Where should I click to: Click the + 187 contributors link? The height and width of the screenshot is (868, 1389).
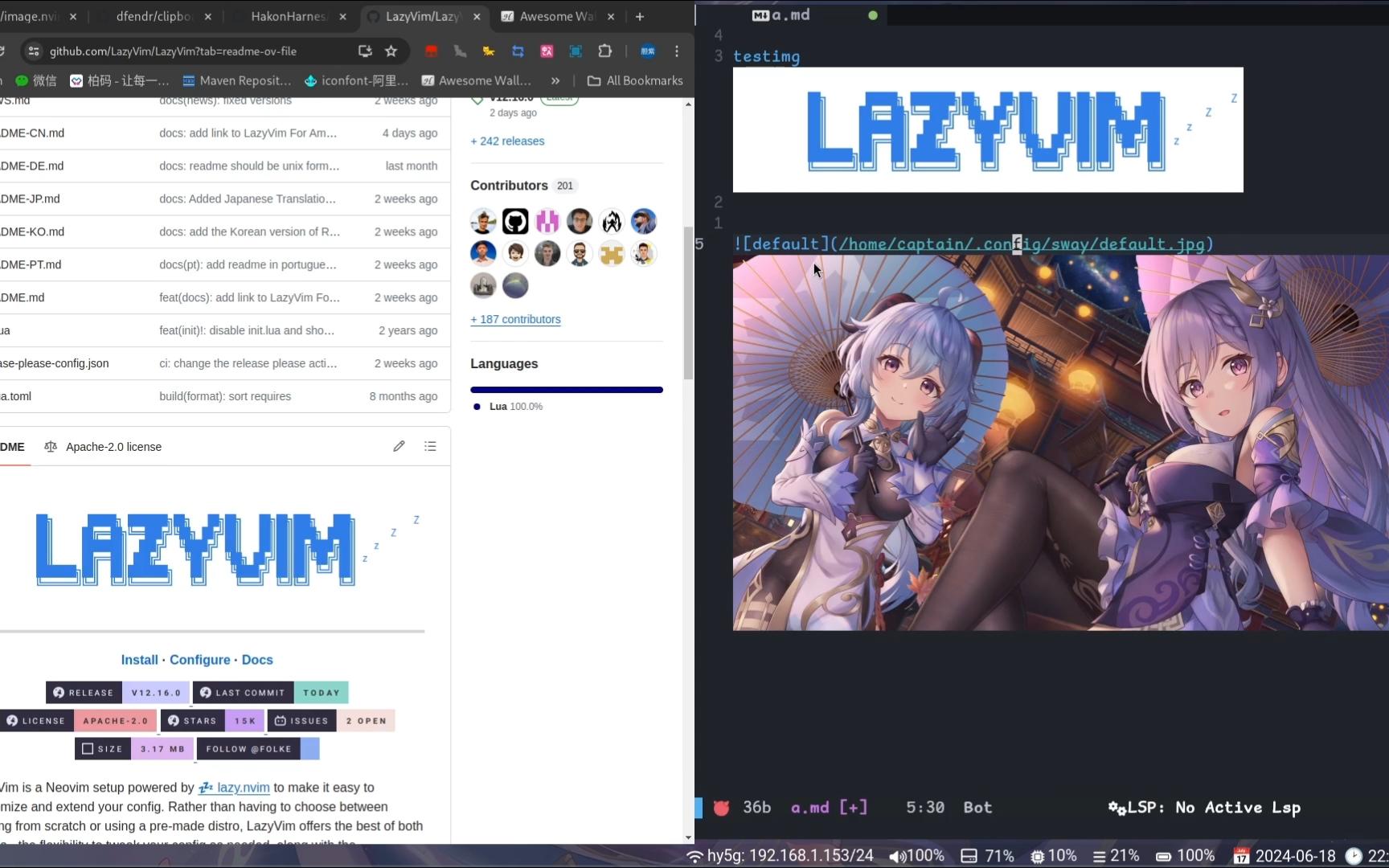[x=515, y=319]
